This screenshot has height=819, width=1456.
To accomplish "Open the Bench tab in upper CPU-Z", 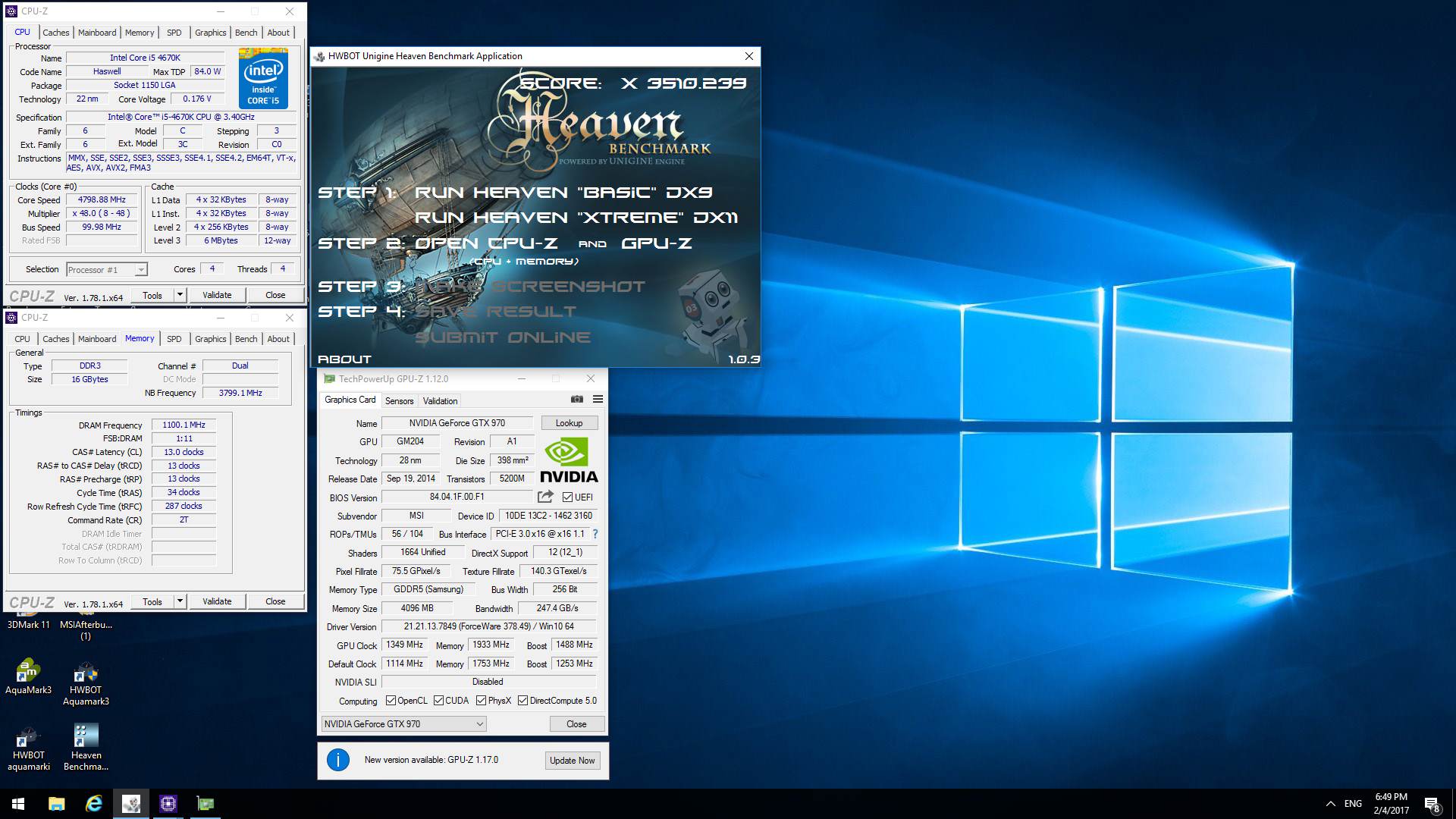I will tap(246, 33).
